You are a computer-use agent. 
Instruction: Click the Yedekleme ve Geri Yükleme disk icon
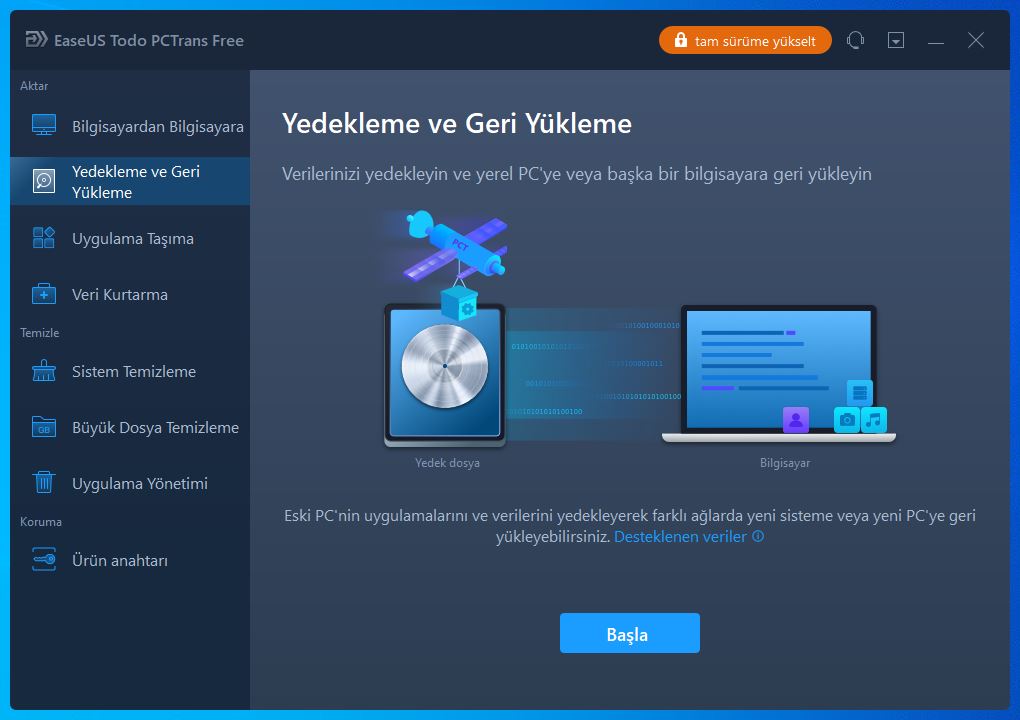pos(44,181)
